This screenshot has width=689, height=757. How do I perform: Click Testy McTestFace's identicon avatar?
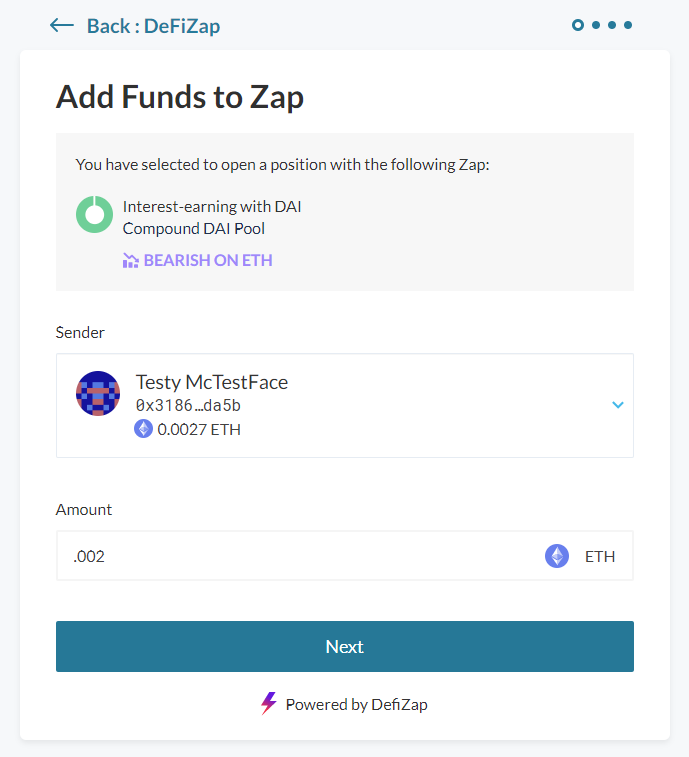98,393
